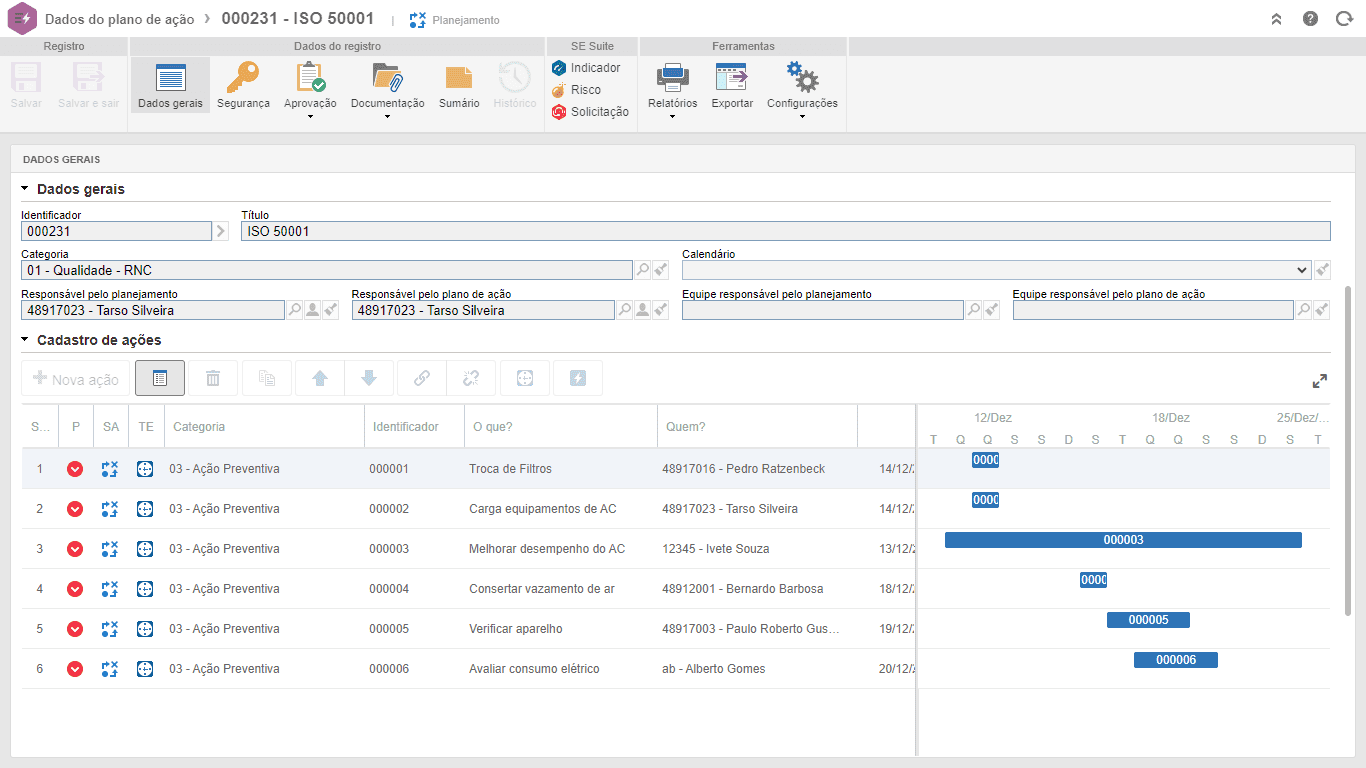This screenshot has height=768, width=1366.
Task: Toggle the action list view button
Action: [x=160, y=379]
